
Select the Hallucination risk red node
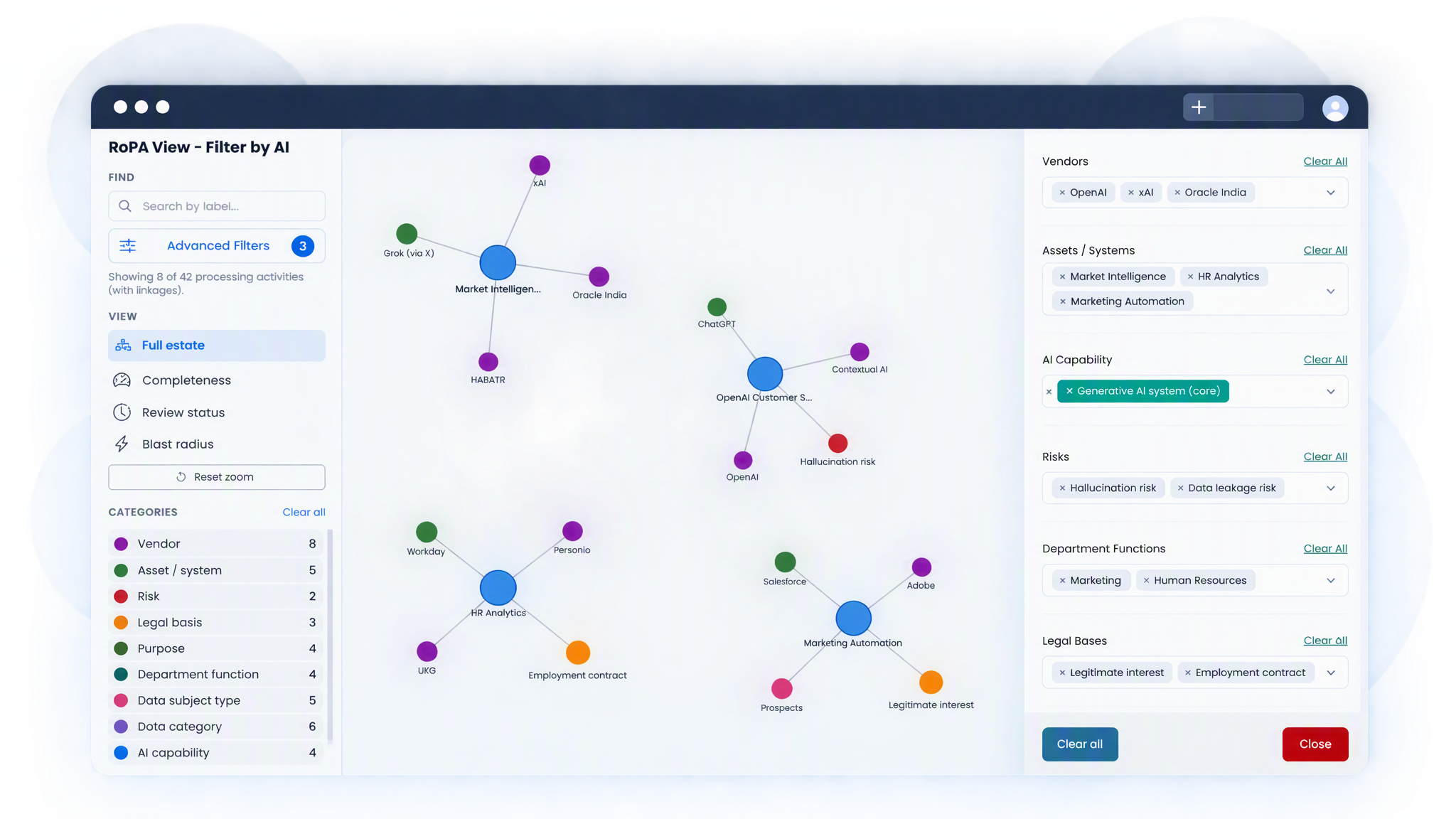(838, 443)
